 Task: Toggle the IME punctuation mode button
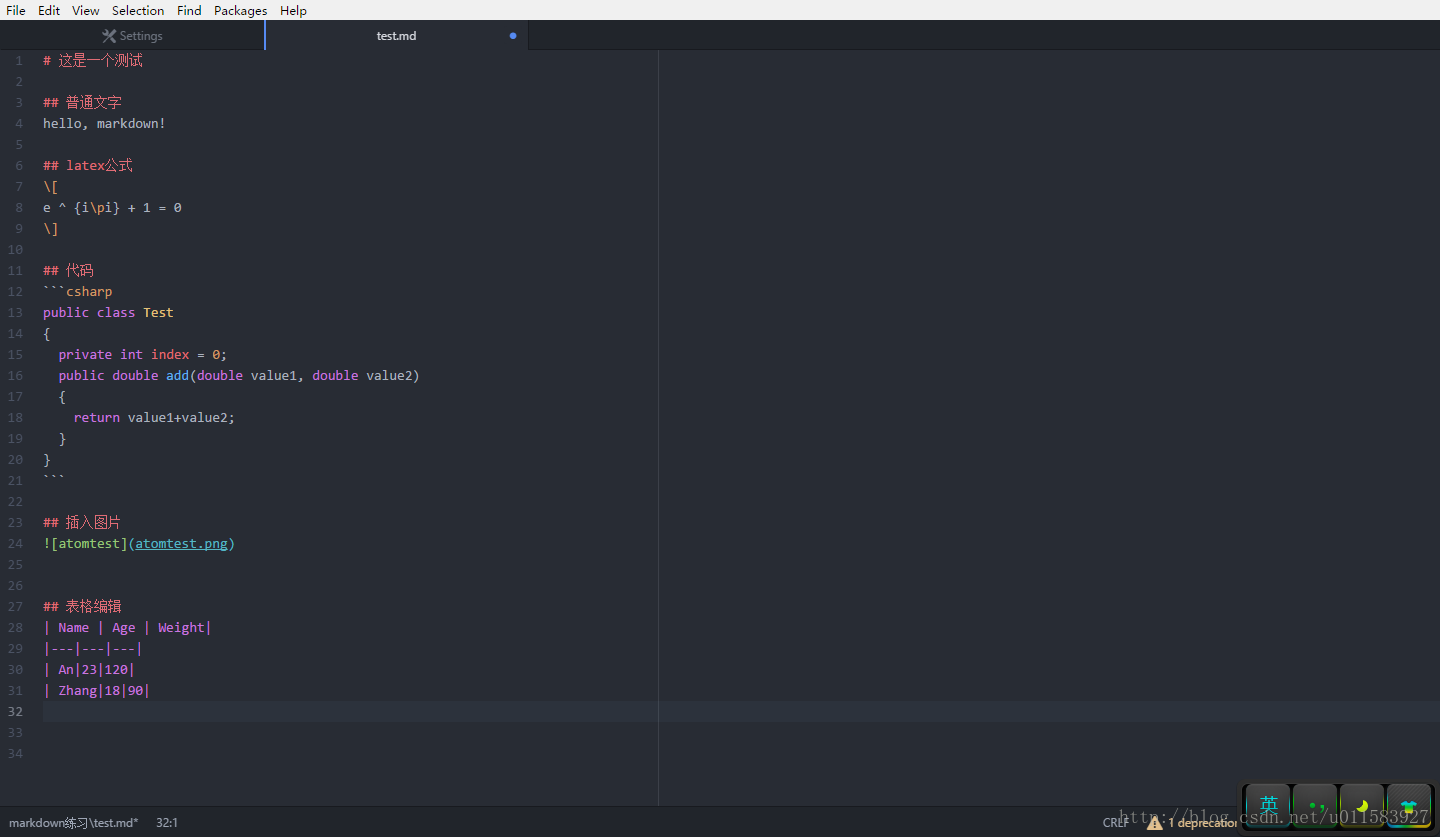pos(1315,805)
